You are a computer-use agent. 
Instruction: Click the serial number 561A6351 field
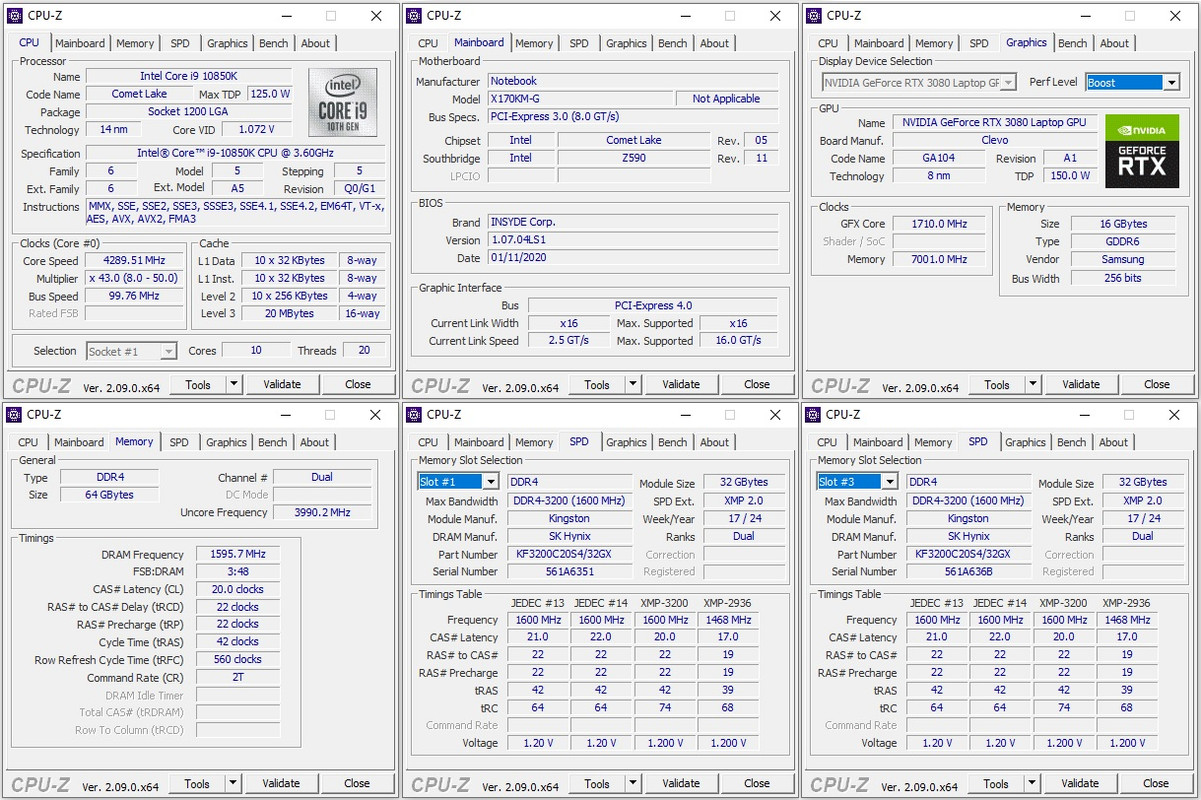(569, 572)
